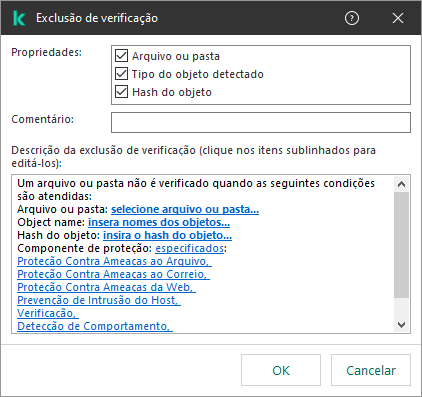Open the 'selecione arquivo ou pasta...' link
This screenshot has width=422, height=397.
185,209
